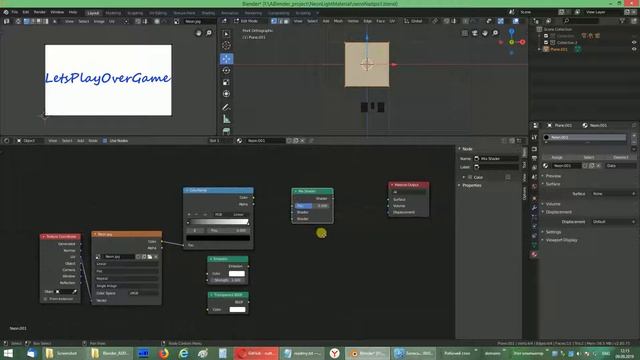Toggle visibility eye of Collection 2
640x360 pixels.
[x=634, y=42]
